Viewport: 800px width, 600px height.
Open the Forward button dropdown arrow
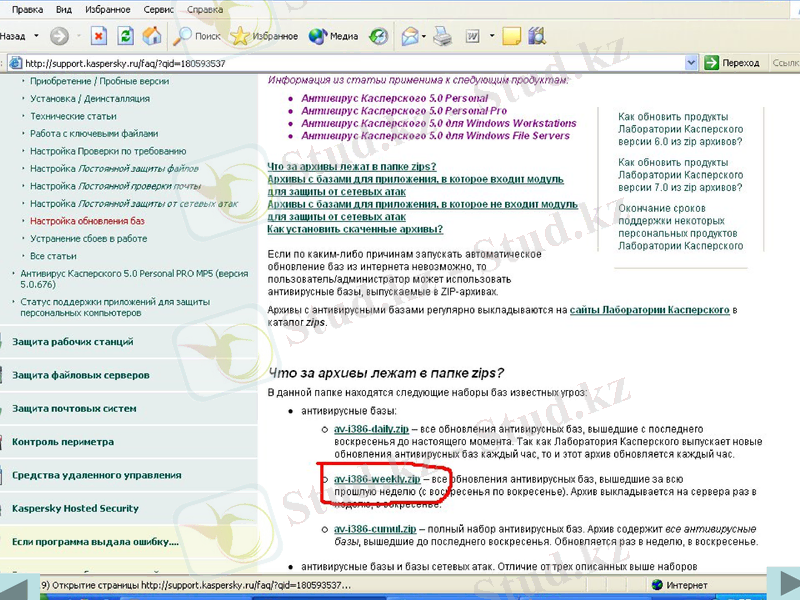[x=78, y=36]
